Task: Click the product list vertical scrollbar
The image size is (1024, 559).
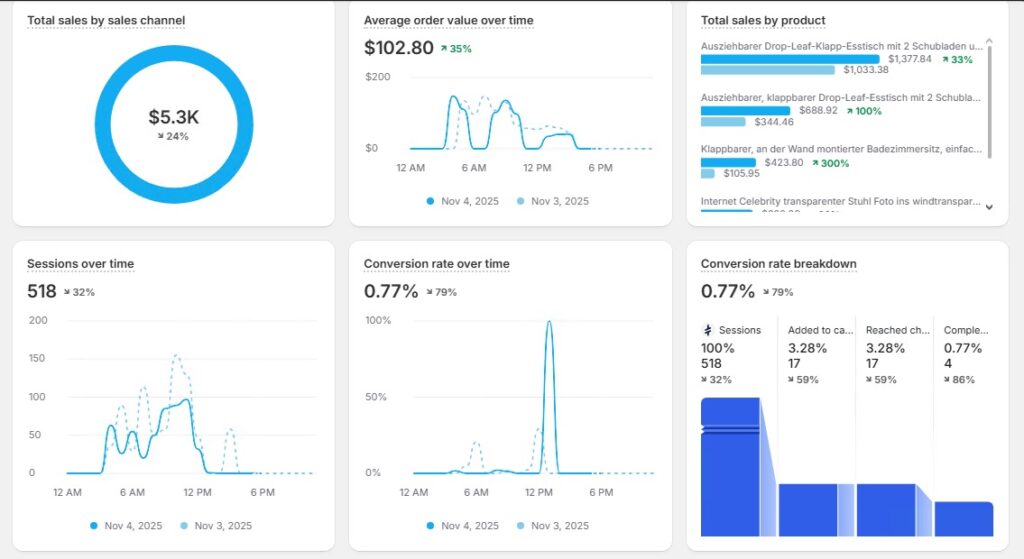Action: pyautogui.click(x=989, y=100)
